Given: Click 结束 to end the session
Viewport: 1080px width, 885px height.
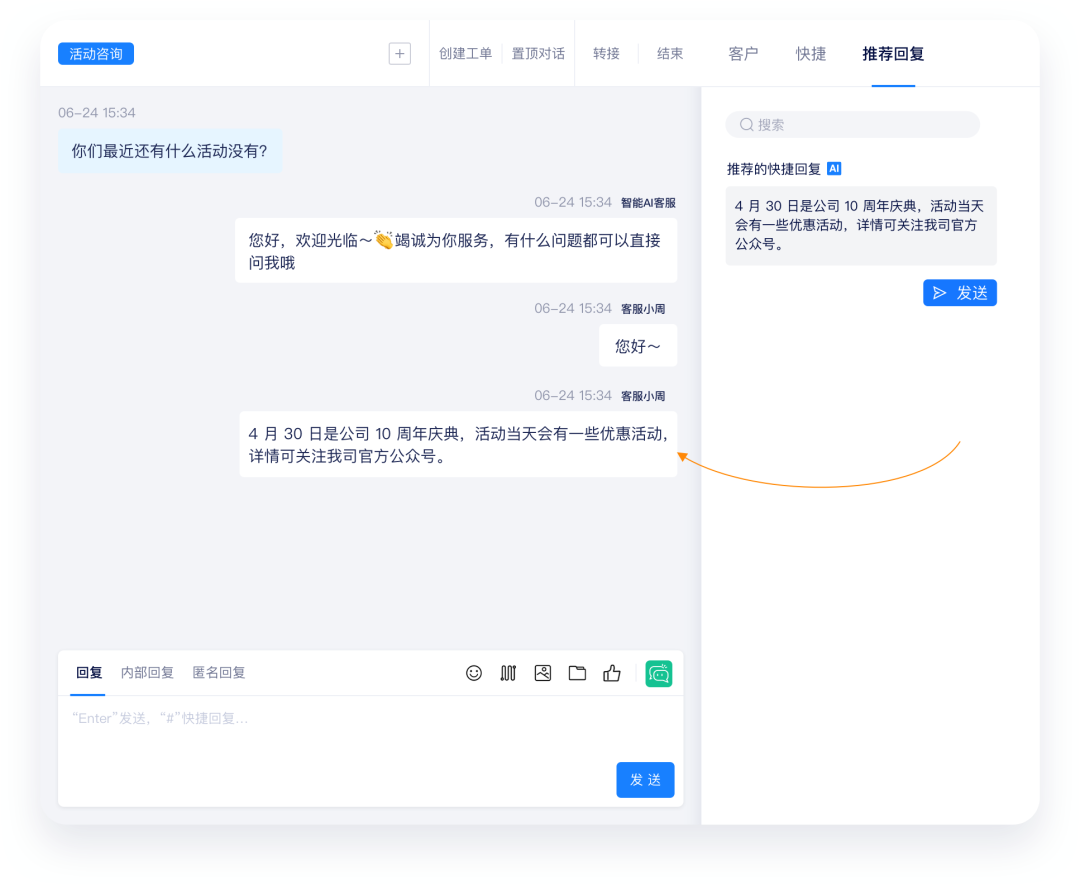Looking at the screenshot, I should pyautogui.click(x=671, y=54).
